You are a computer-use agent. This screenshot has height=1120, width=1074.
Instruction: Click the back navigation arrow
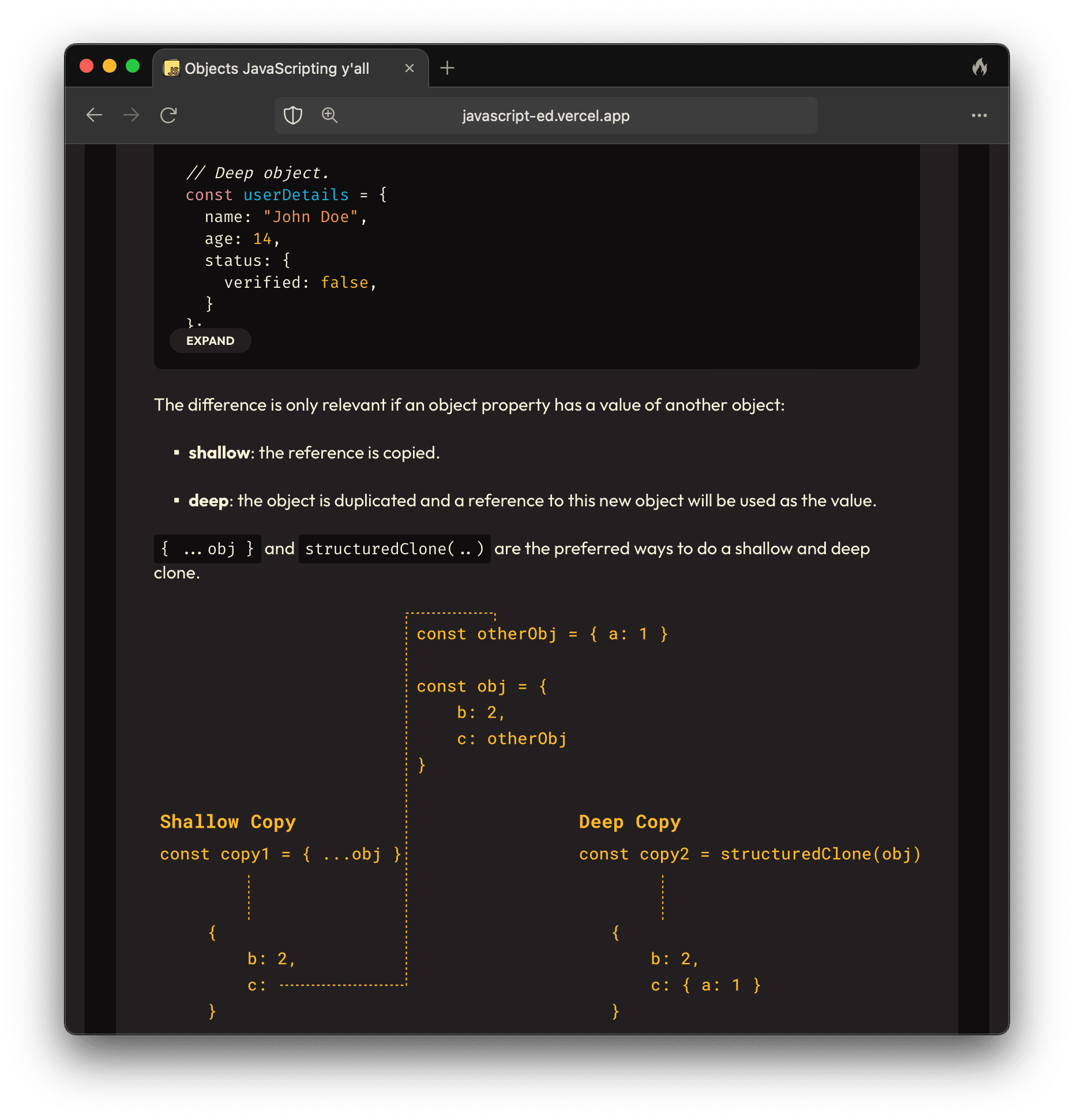[x=94, y=115]
